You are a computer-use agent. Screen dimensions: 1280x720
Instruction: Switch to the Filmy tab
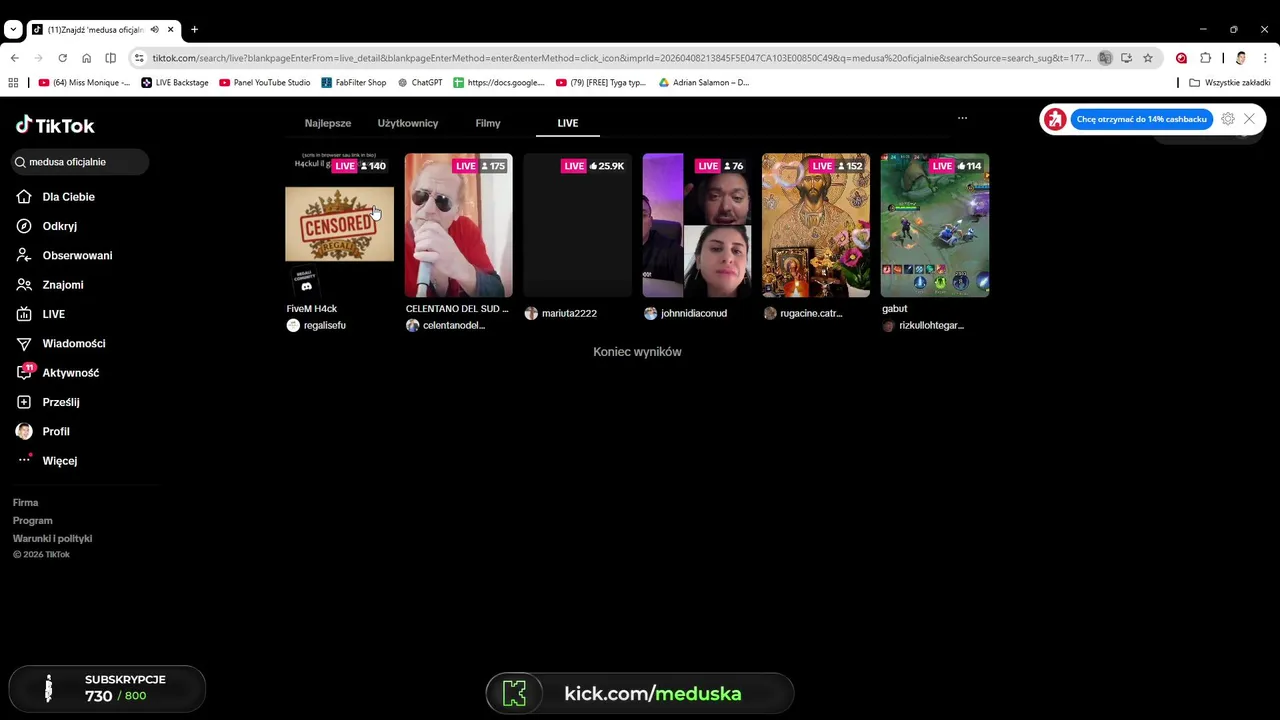click(x=488, y=123)
